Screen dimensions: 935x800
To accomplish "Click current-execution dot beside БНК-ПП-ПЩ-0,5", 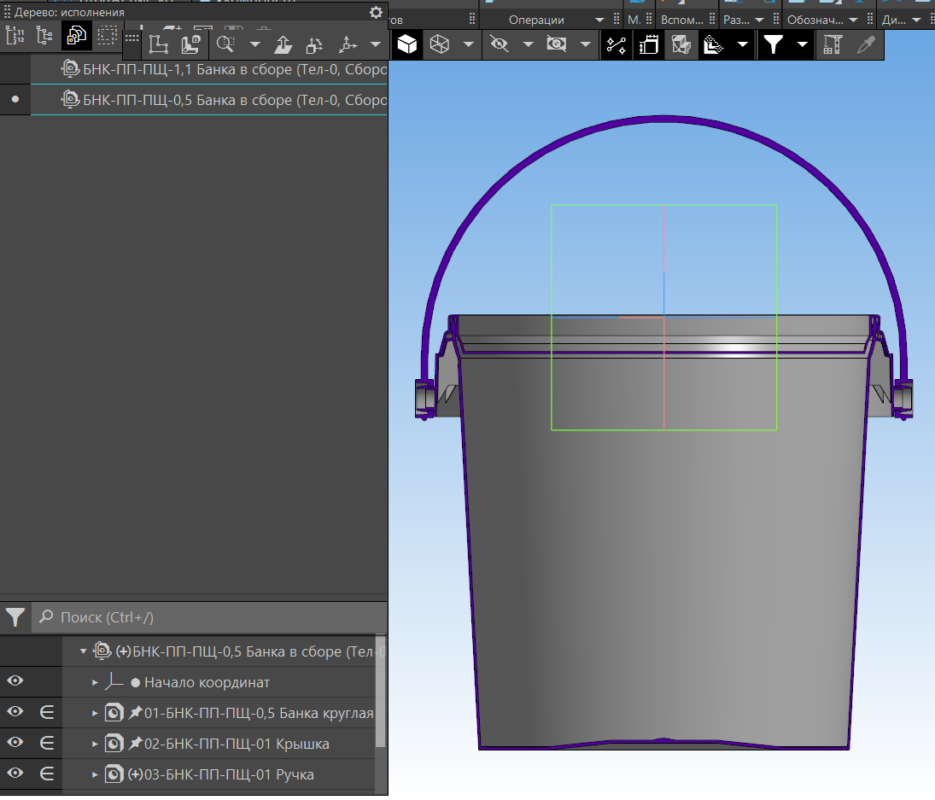I will pos(15,100).
